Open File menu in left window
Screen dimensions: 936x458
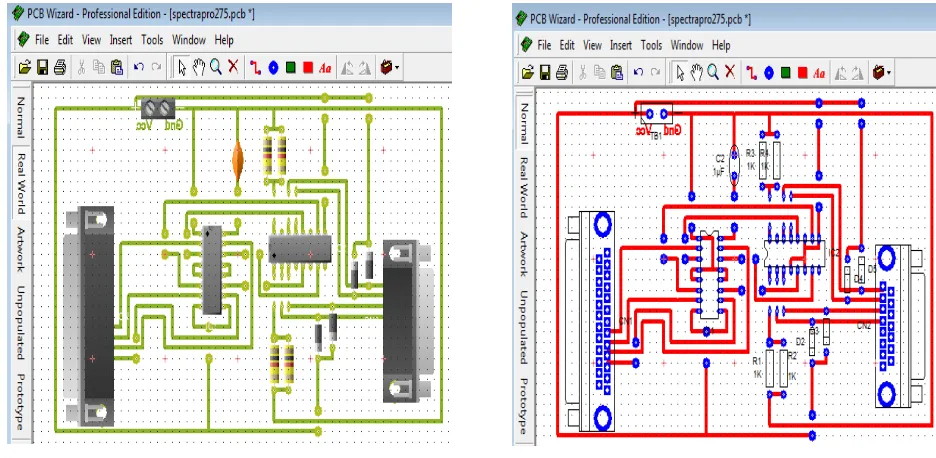(42, 40)
